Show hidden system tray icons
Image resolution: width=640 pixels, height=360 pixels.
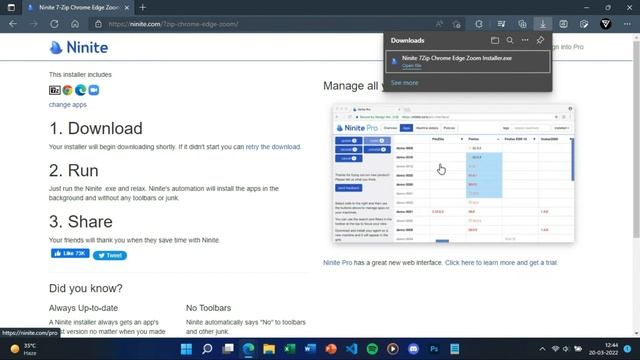pos(542,349)
